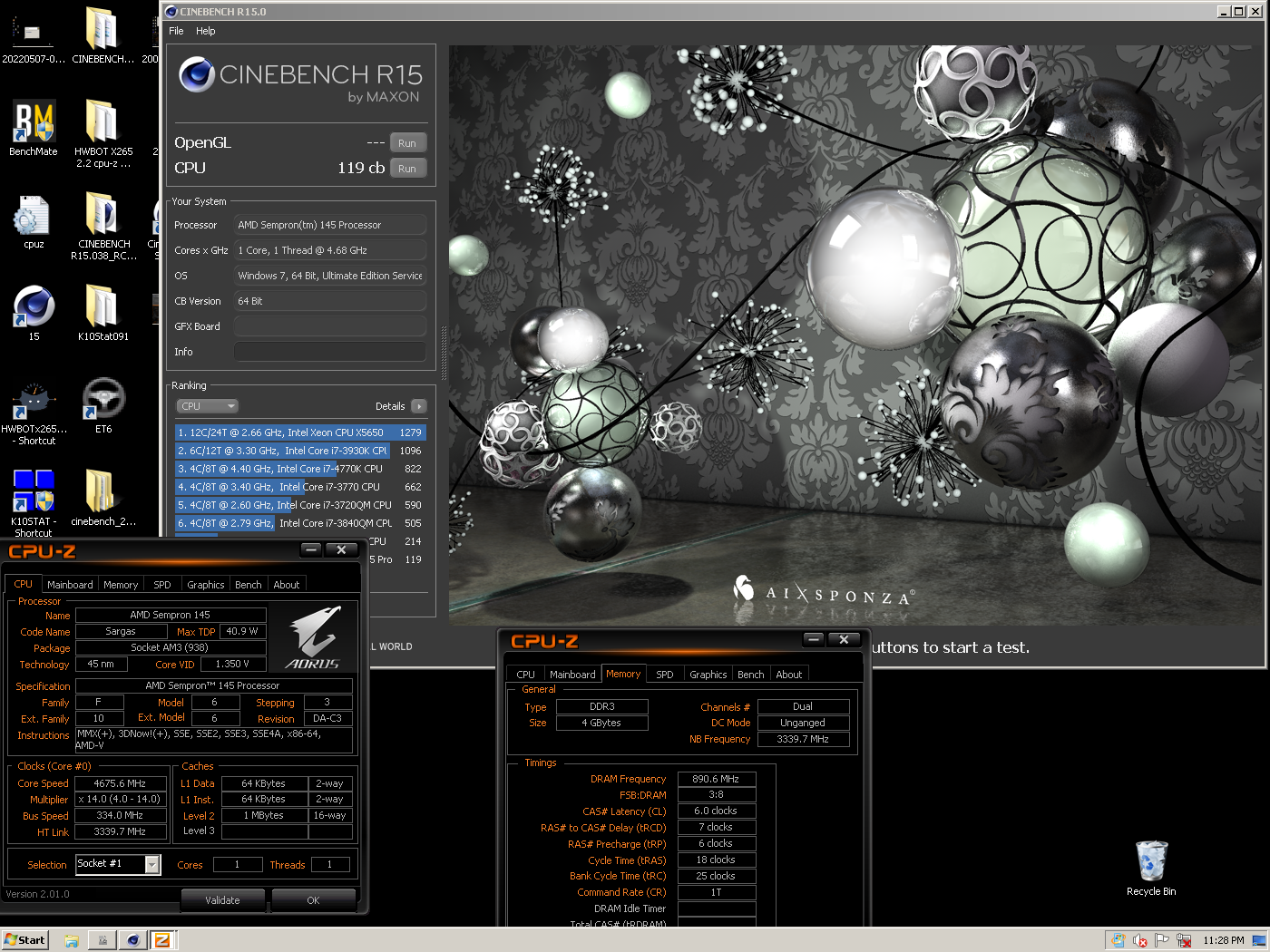This screenshot has width=1270, height=952.
Task: Click the rendered AIXSPONZA scene image
Action: [854, 335]
